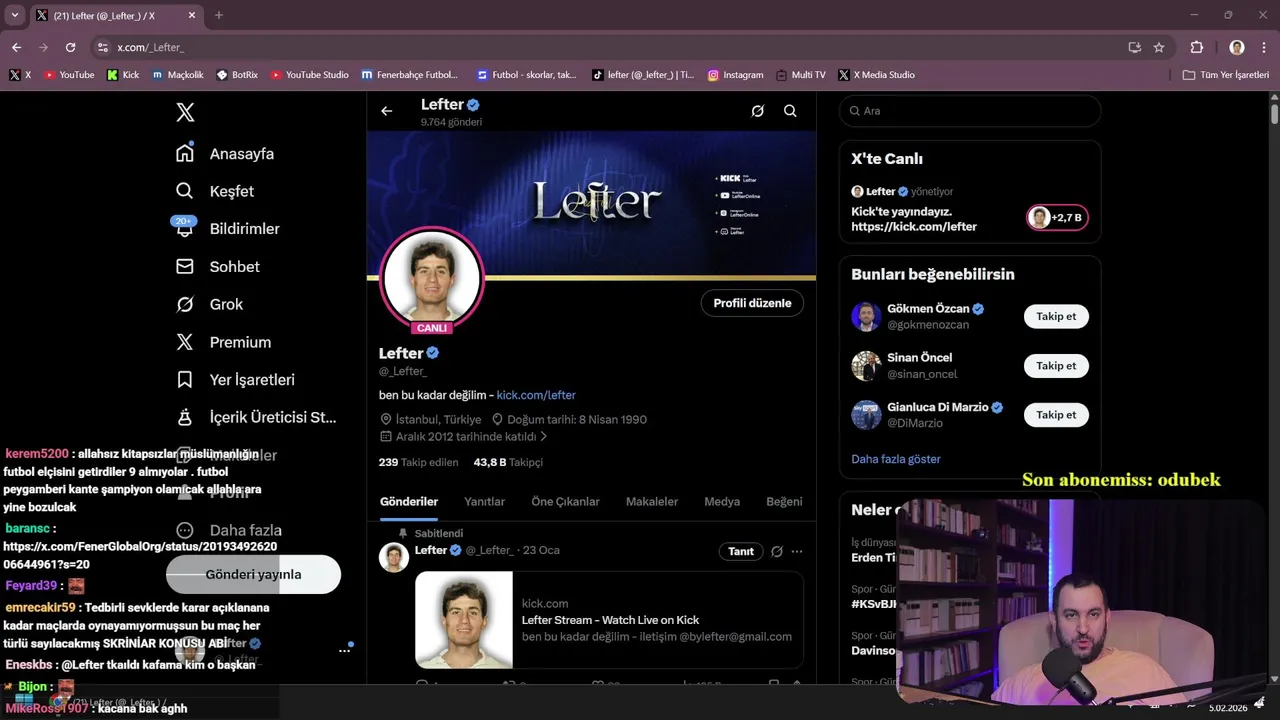The height and width of the screenshot is (720, 1280).
Task: Switch to the Makaleler tab
Action: [652, 502]
